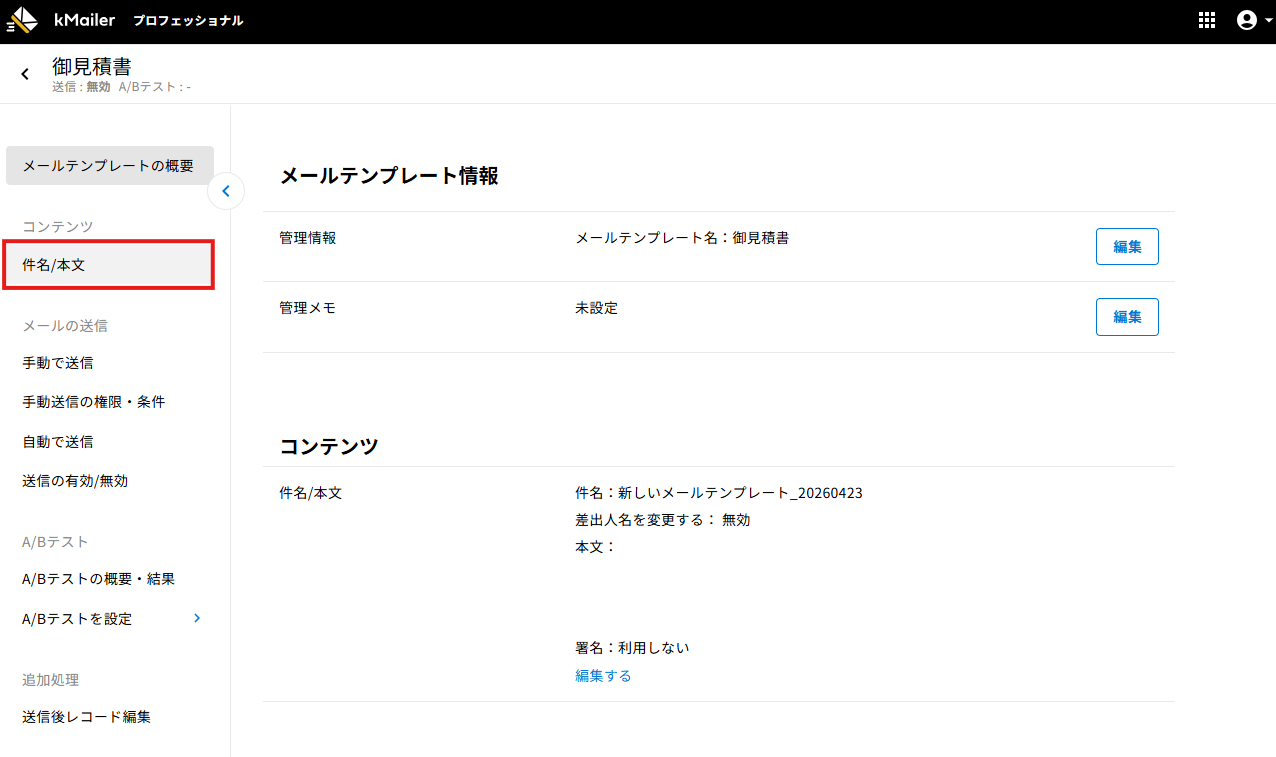Open the apps grid menu icon
This screenshot has width=1276, height=757.
click(x=1207, y=20)
